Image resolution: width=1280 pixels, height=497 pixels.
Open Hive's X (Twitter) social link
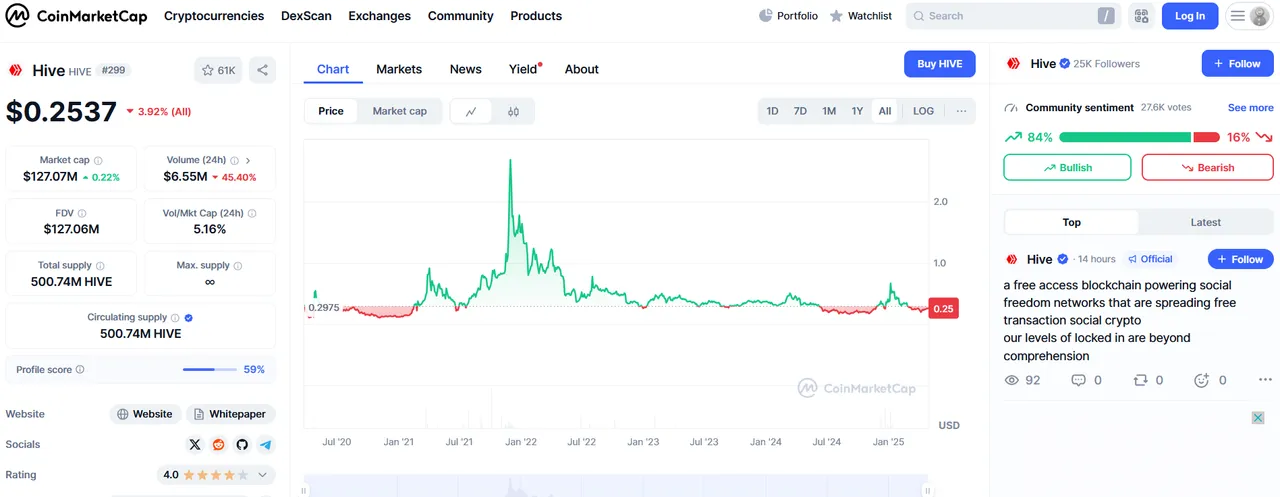[x=195, y=444]
